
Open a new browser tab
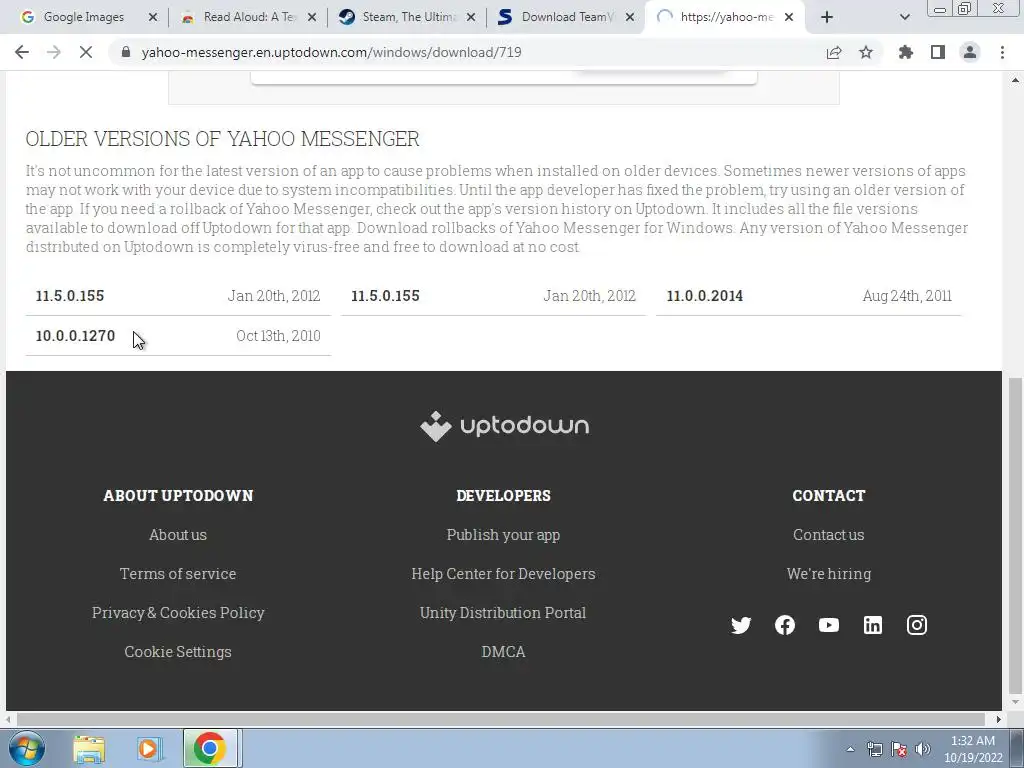(827, 17)
